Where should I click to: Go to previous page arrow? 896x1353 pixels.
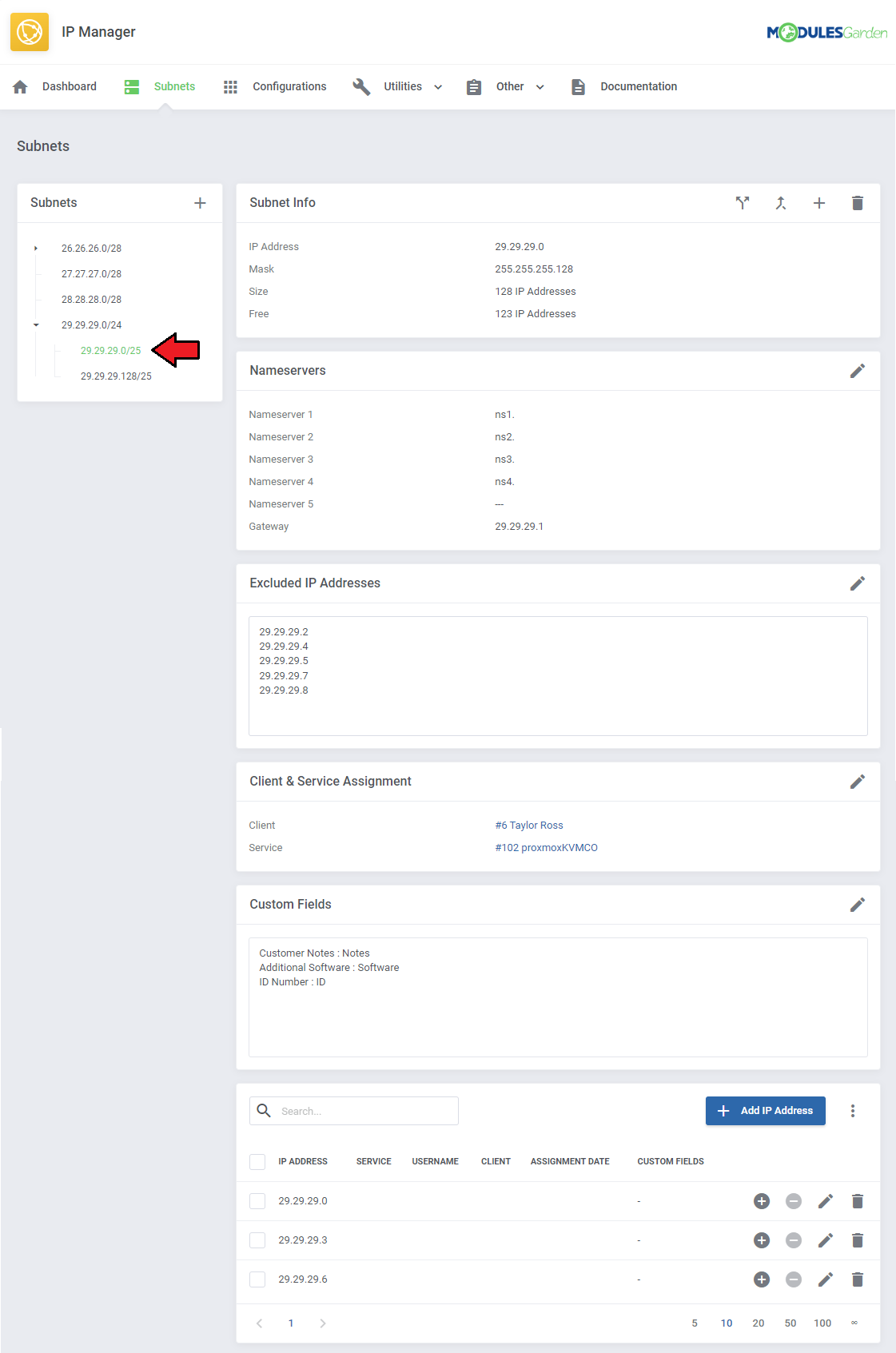tap(259, 1323)
